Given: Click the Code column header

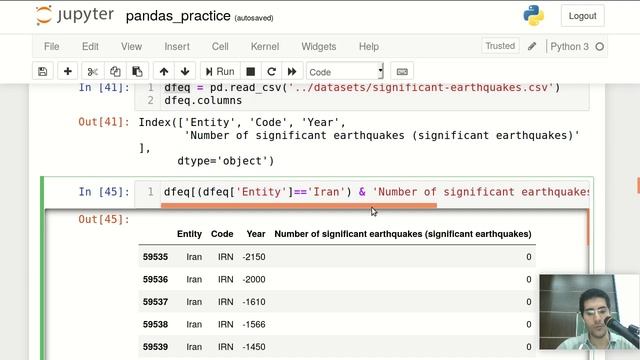Looking at the screenshot, I should 222,234.
